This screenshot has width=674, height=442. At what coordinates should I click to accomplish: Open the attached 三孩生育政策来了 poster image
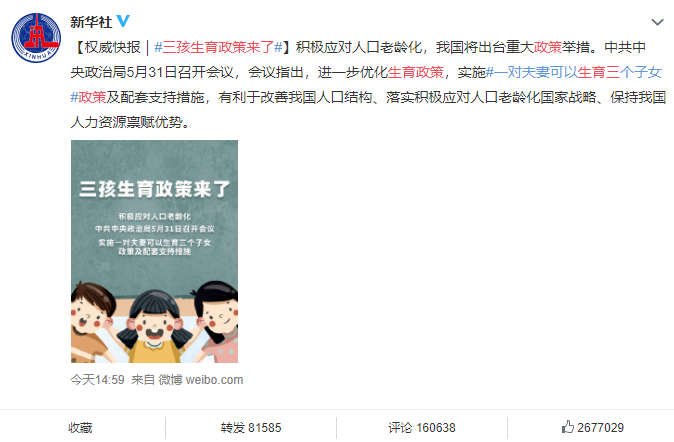154,252
